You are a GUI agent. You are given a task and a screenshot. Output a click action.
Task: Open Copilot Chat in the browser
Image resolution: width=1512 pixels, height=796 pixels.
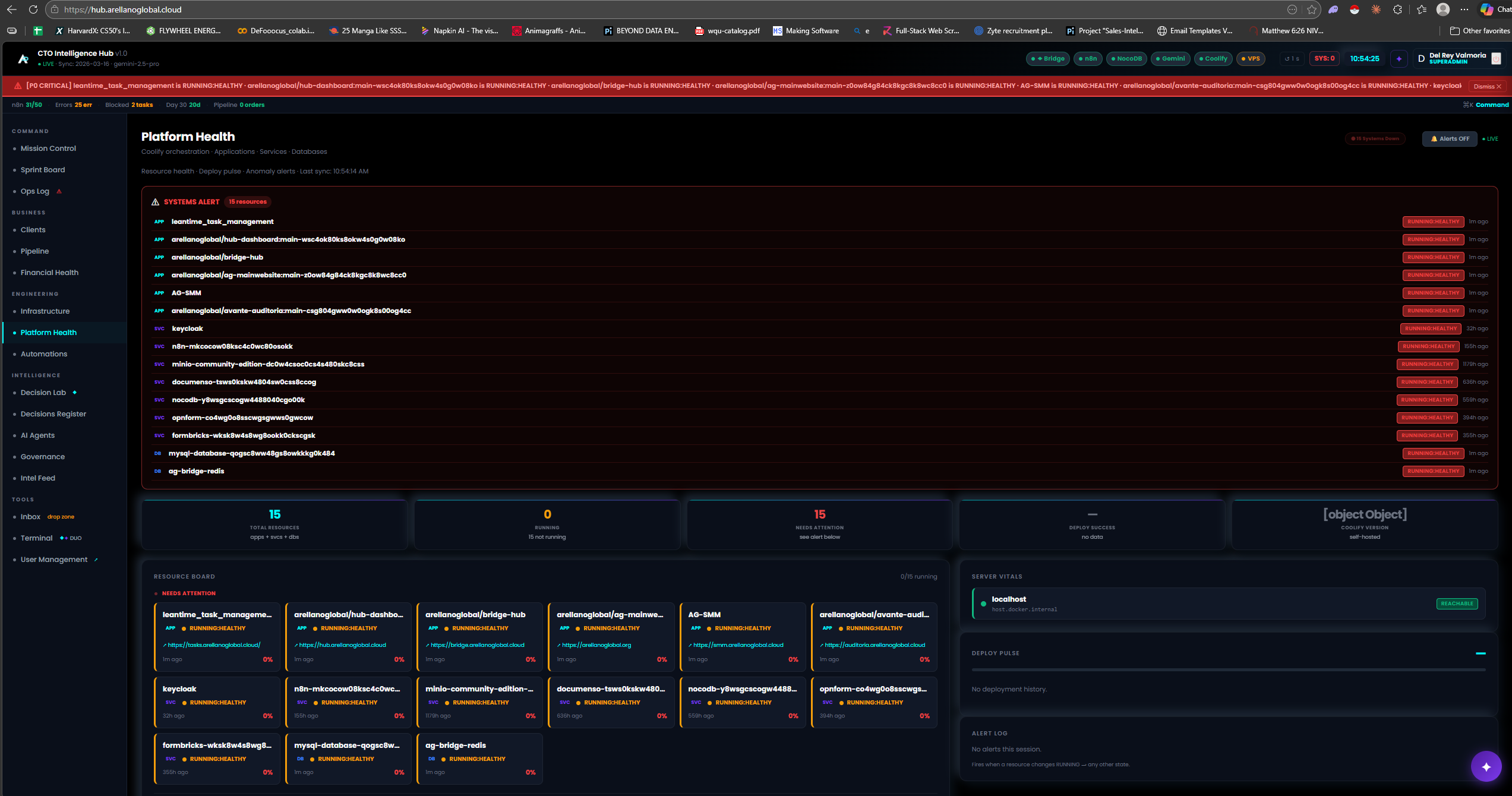tap(1495, 10)
